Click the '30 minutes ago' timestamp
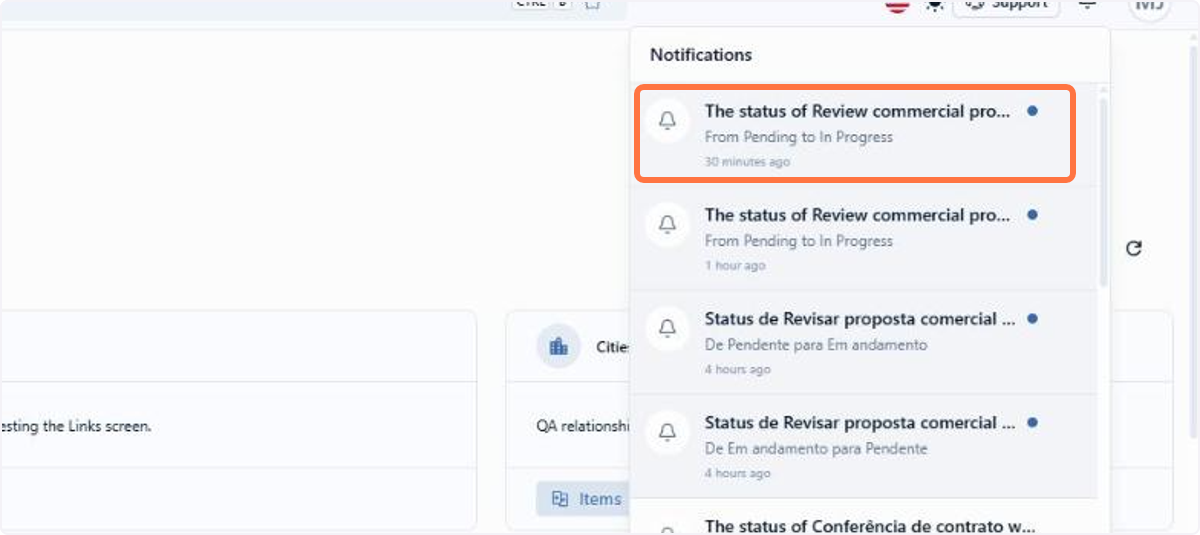1200x535 pixels. [746, 162]
